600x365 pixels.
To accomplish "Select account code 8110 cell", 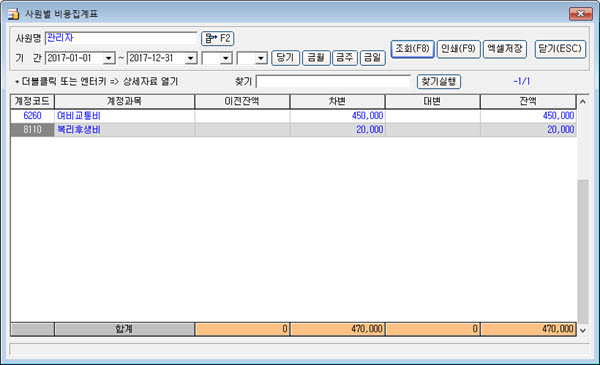I will click(x=32, y=130).
